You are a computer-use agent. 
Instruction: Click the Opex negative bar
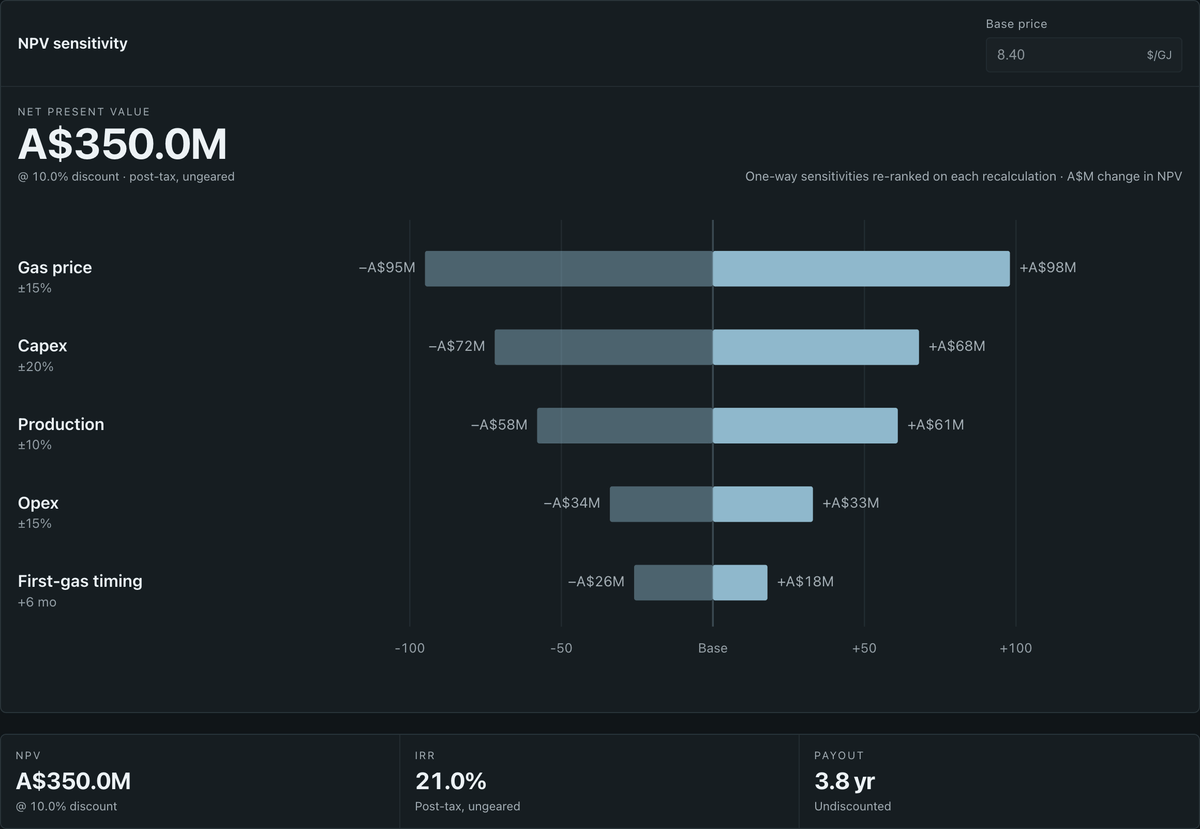point(661,504)
